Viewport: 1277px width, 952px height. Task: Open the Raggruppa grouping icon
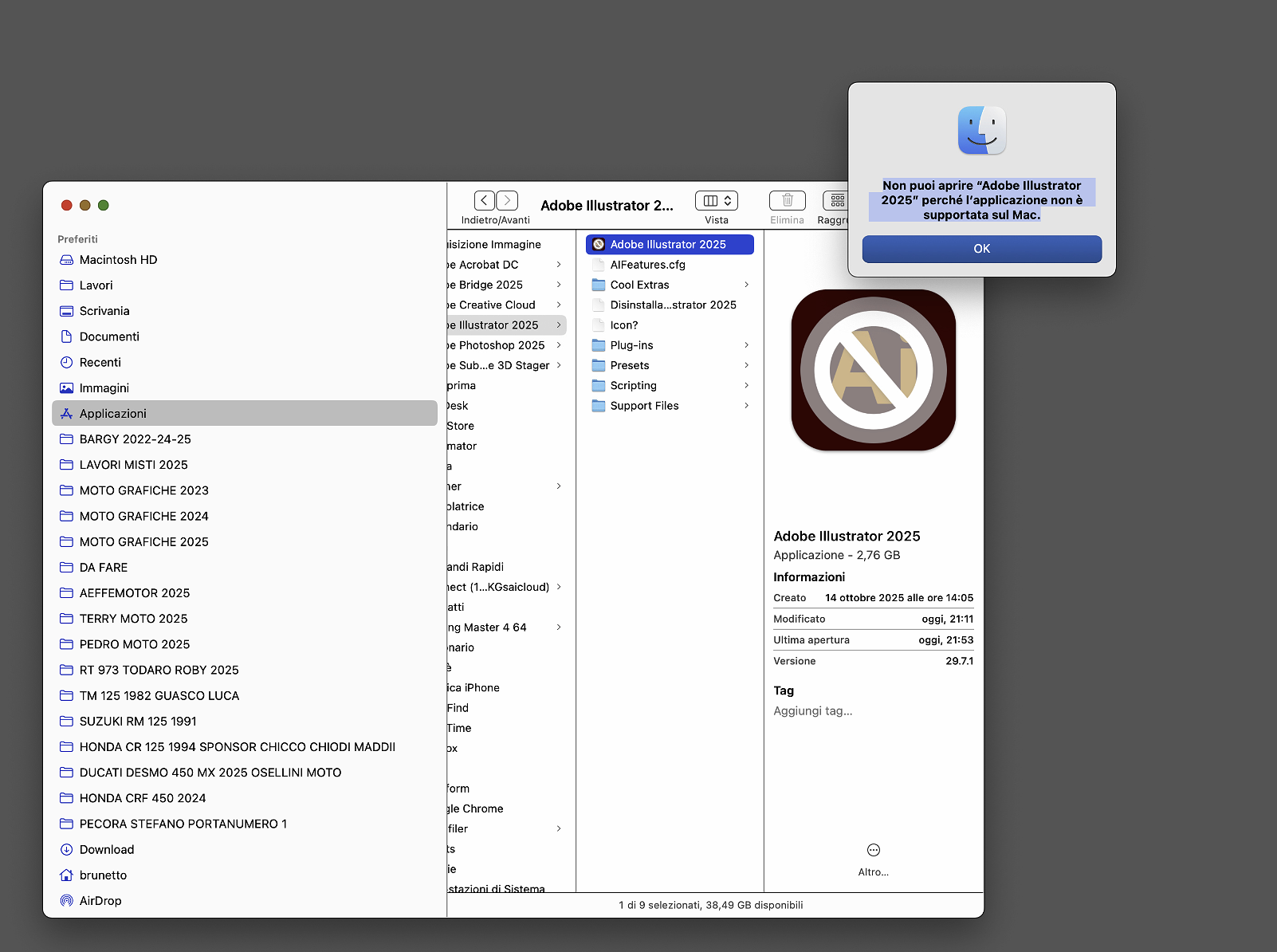click(x=836, y=201)
